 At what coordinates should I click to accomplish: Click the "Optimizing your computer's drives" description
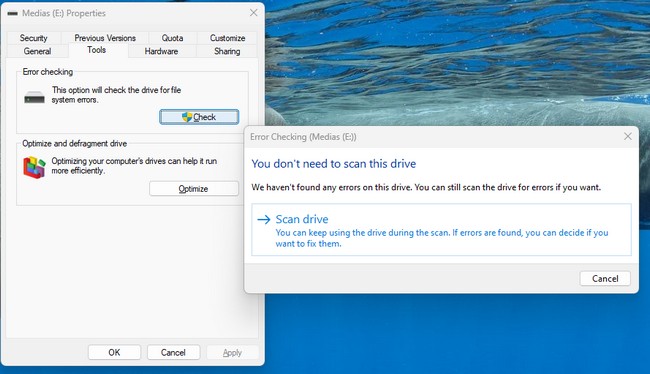coord(134,165)
